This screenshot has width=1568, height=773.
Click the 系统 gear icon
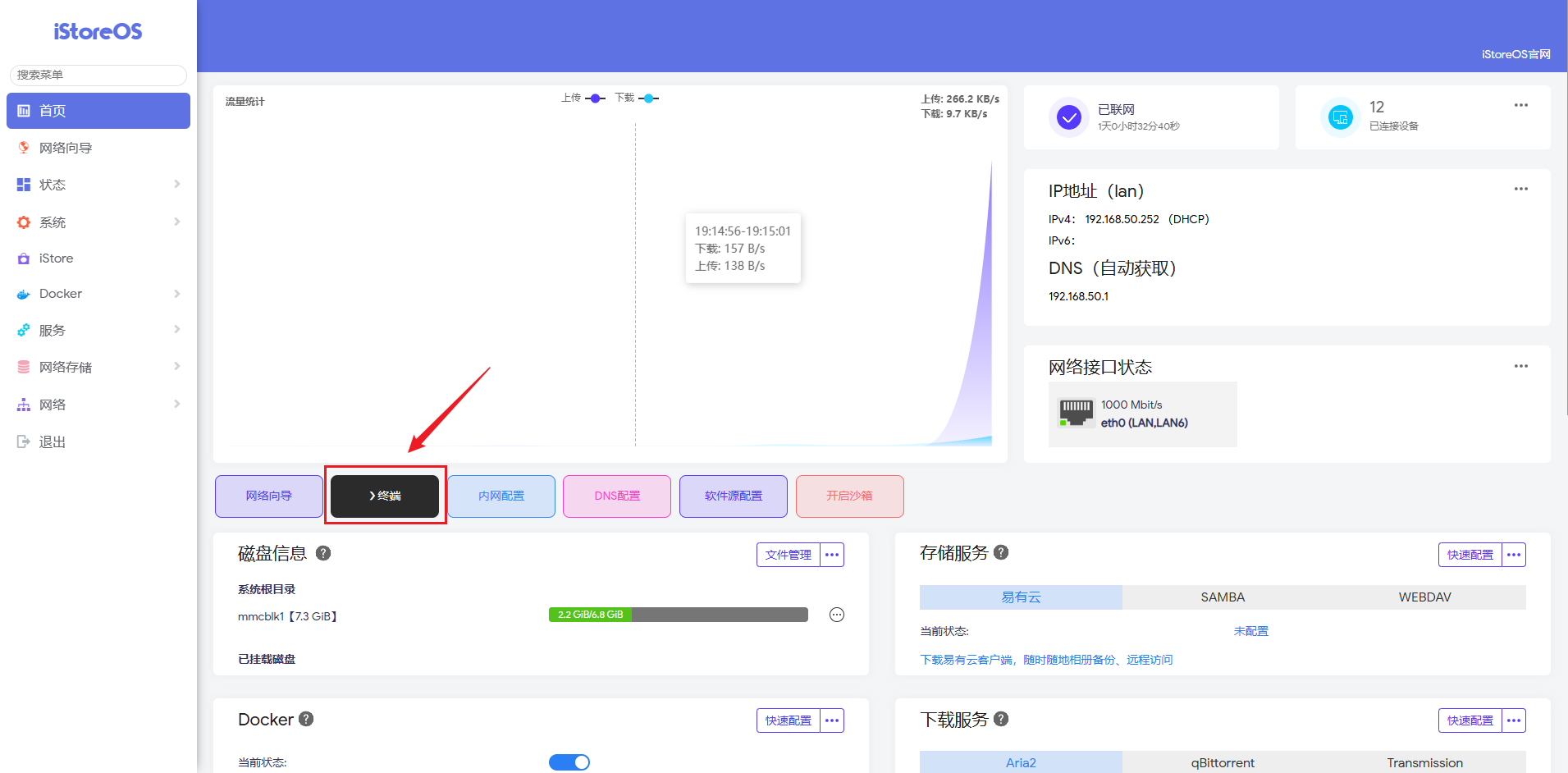[x=24, y=222]
